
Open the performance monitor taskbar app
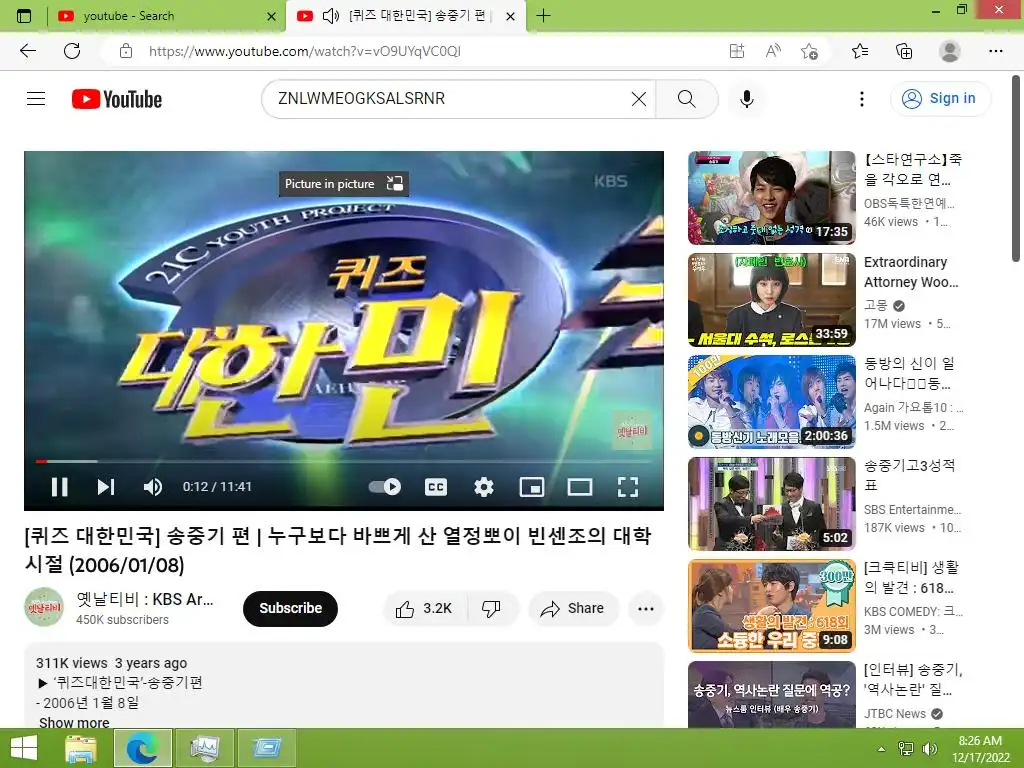coord(205,748)
